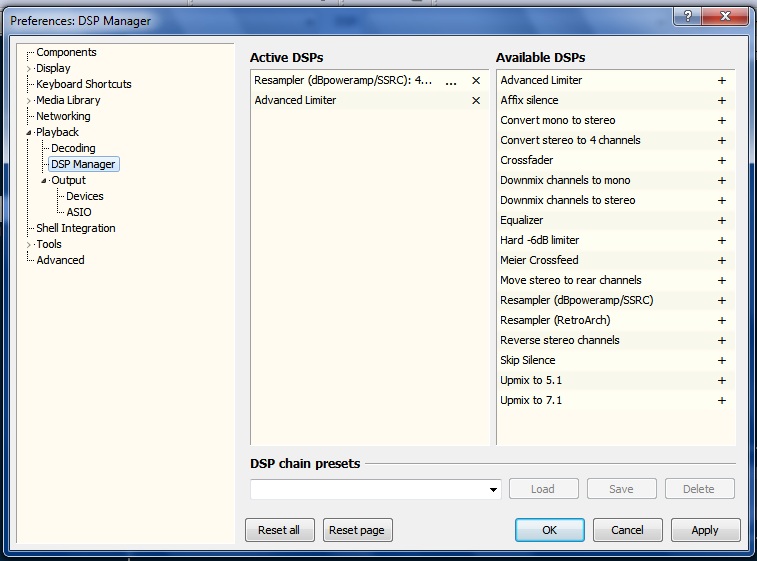Open configuration for active Resampler DSP

click(451, 81)
